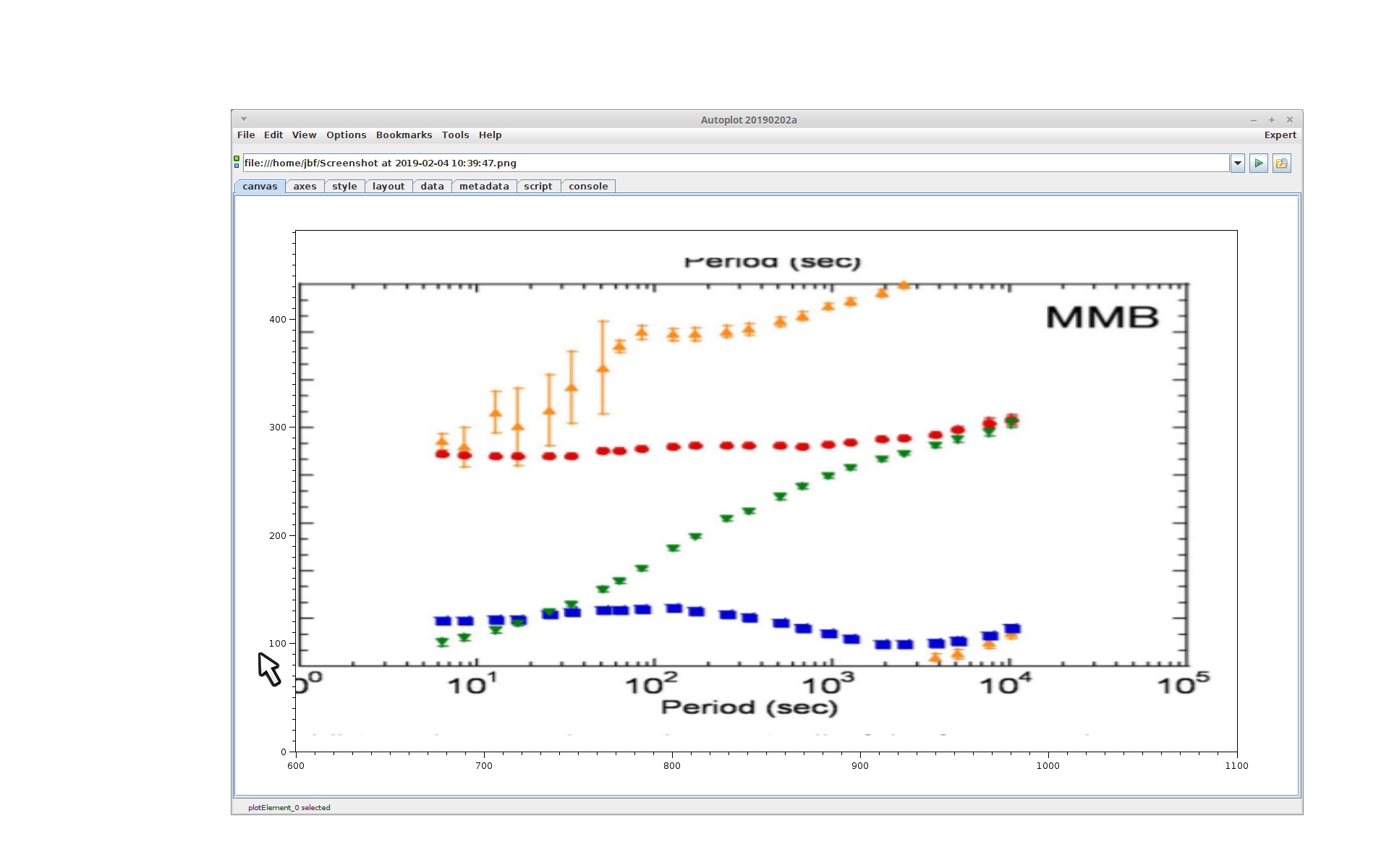Expand the address bar history dropdown

(1238, 163)
